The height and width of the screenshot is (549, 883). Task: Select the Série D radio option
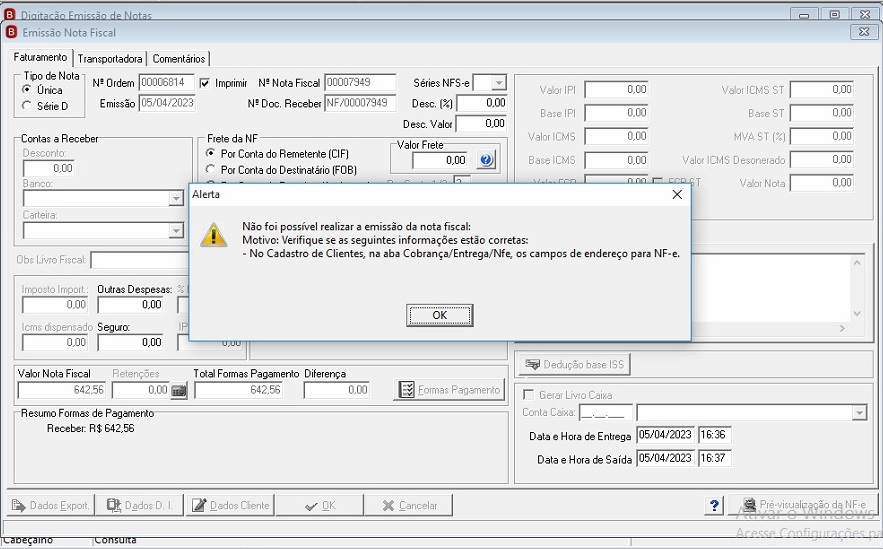point(27,106)
